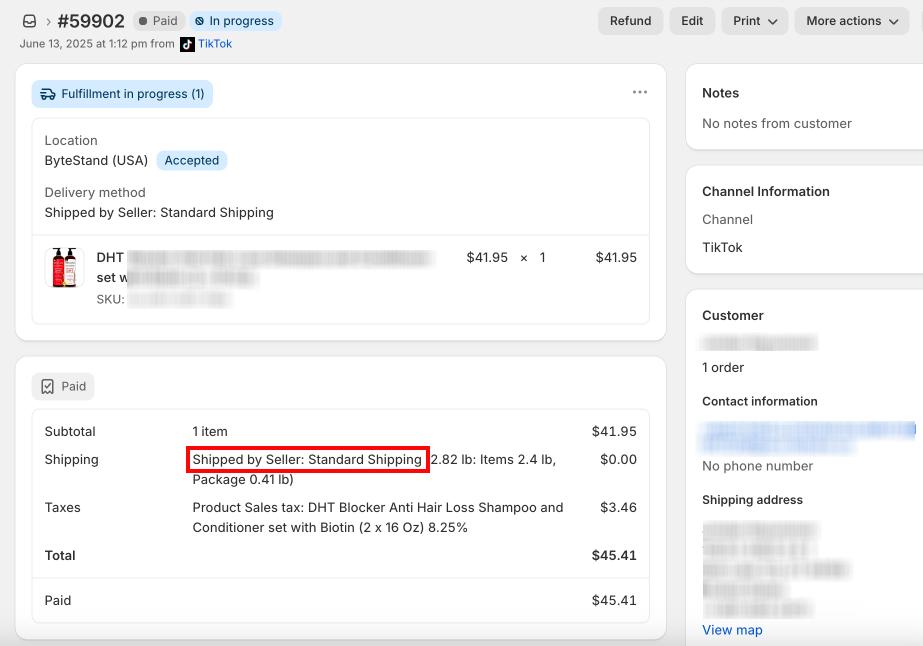The image size is (923, 646).
Task: Open the Print dropdown
Action: (x=755, y=21)
